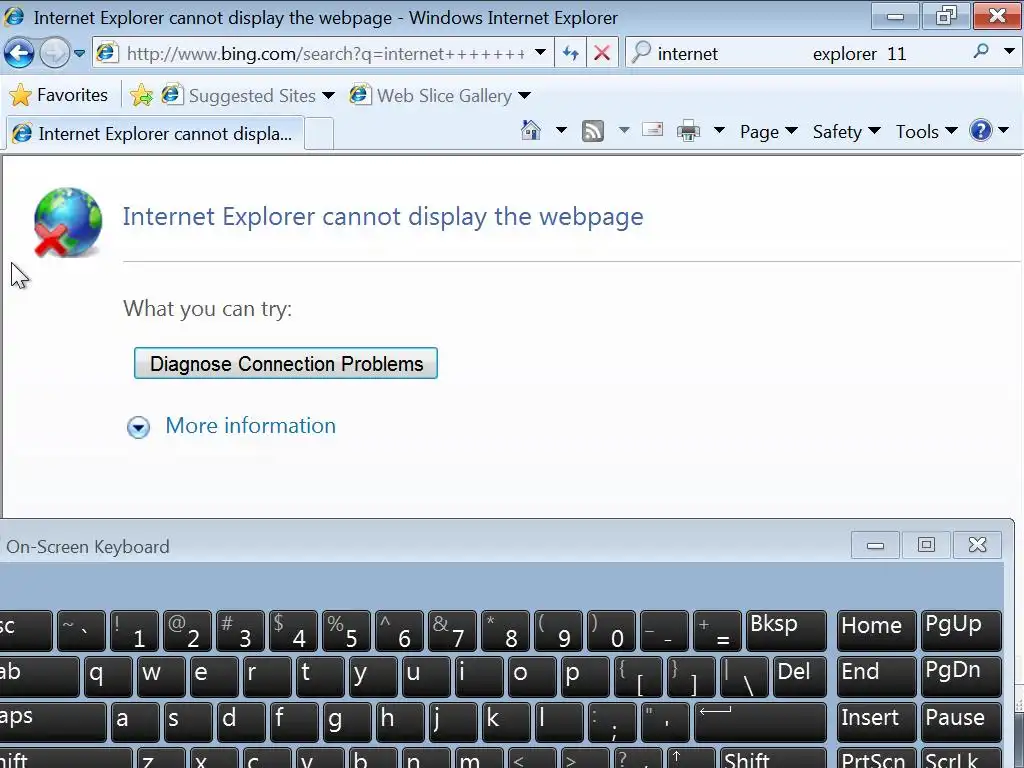Click the '0' number key
This screenshot has height=768, width=1024.
(611, 630)
